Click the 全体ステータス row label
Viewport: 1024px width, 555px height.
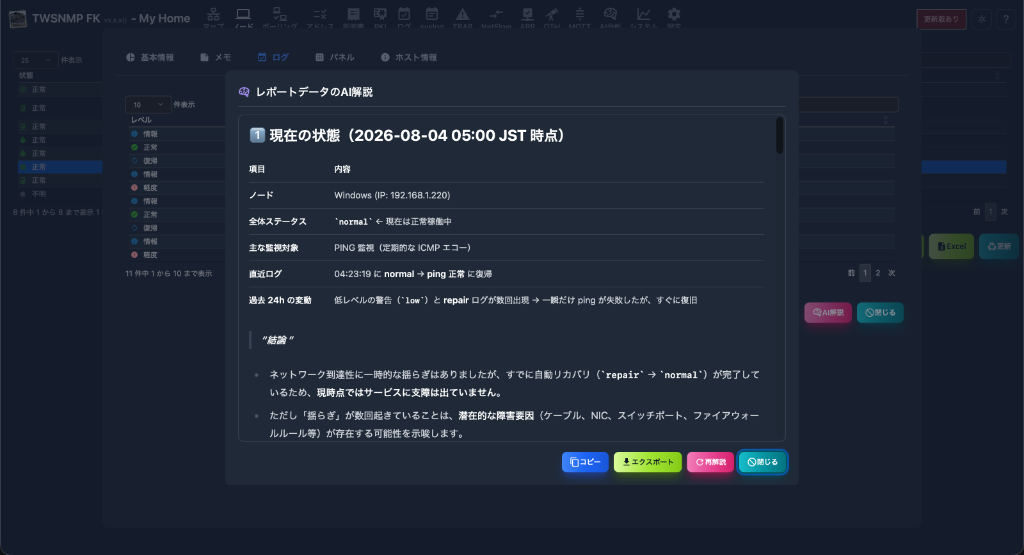[x=278, y=221]
